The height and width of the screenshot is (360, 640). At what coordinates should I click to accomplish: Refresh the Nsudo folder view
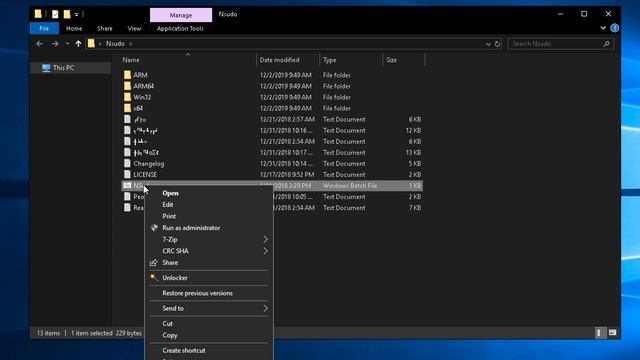[x=497, y=44]
